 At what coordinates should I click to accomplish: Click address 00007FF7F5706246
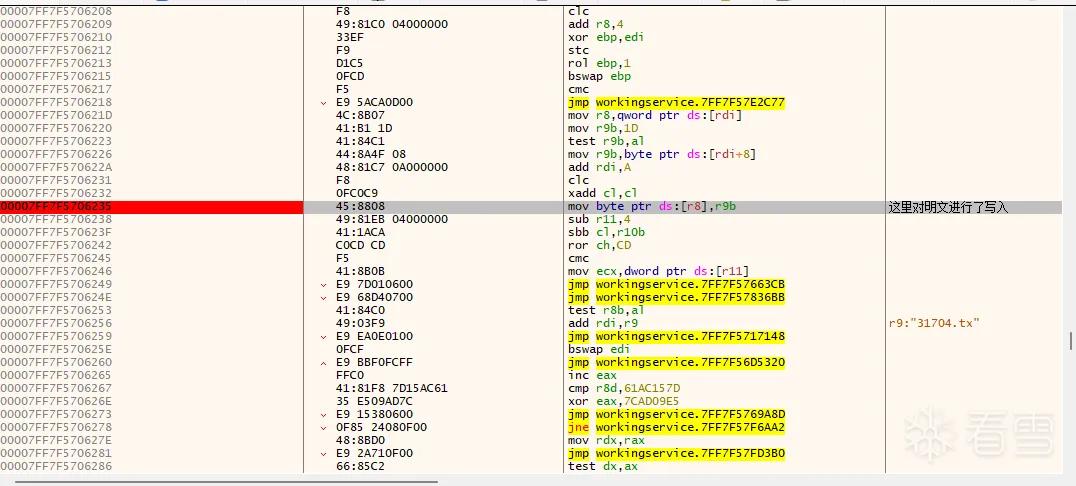pyautogui.click(x=56, y=271)
